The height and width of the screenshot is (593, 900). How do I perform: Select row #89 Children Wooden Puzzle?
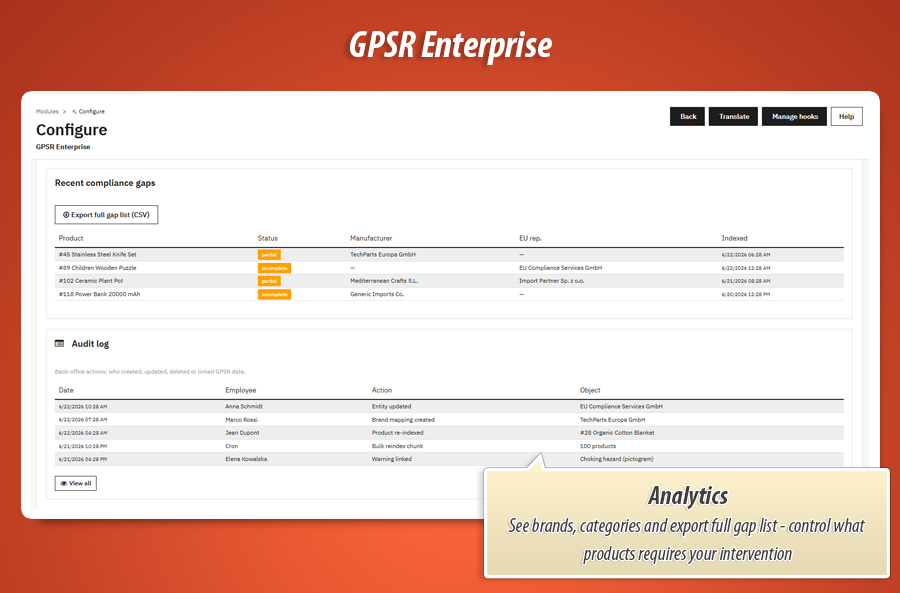(x=449, y=268)
